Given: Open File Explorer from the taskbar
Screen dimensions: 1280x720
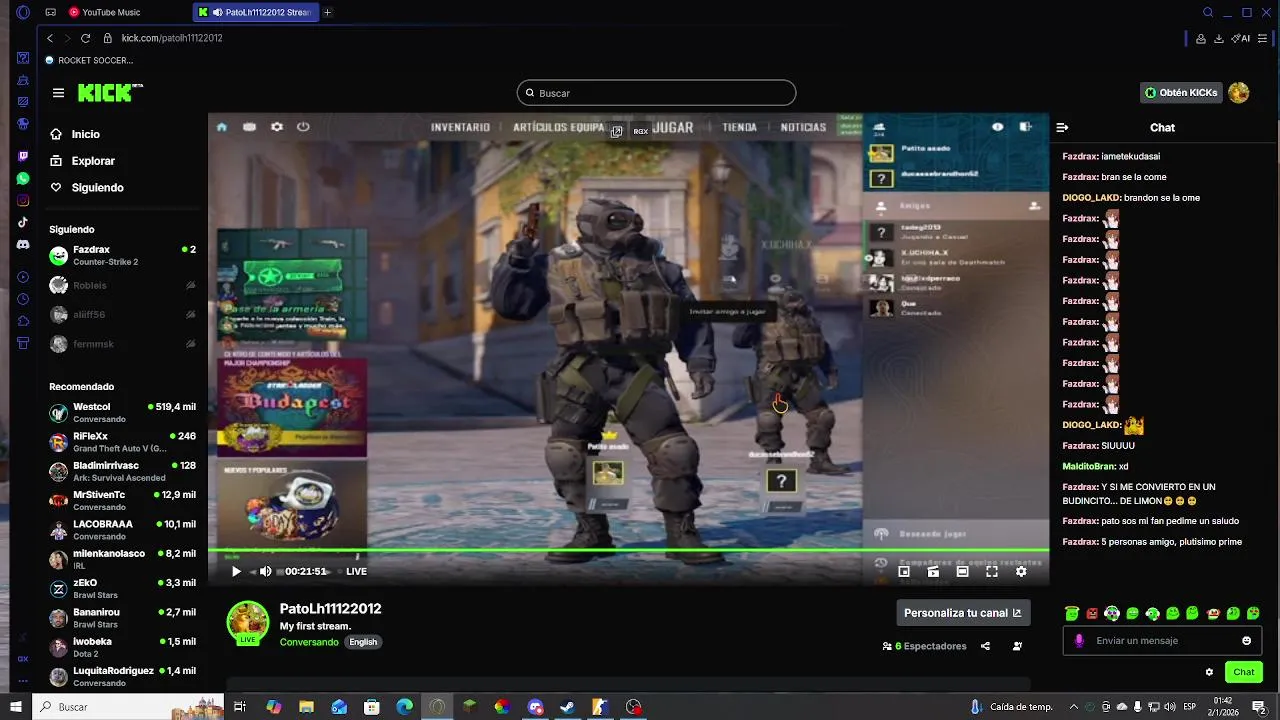Looking at the screenshot, I should tap(306, 707).
